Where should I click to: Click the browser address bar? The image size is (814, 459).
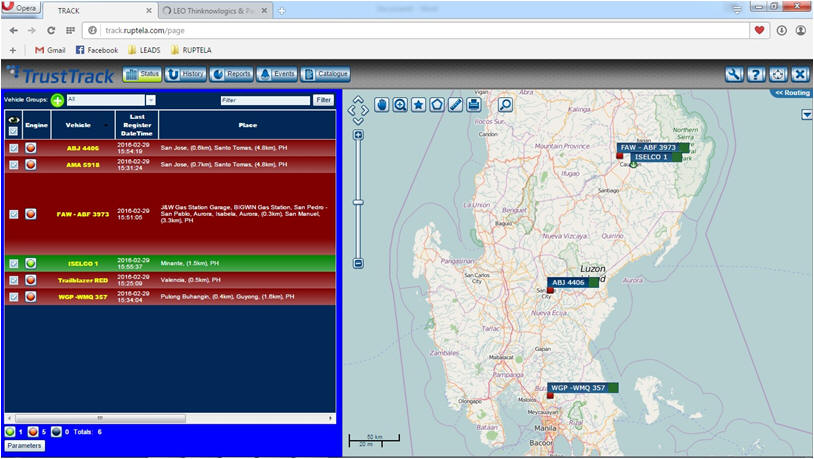(415, 30)
